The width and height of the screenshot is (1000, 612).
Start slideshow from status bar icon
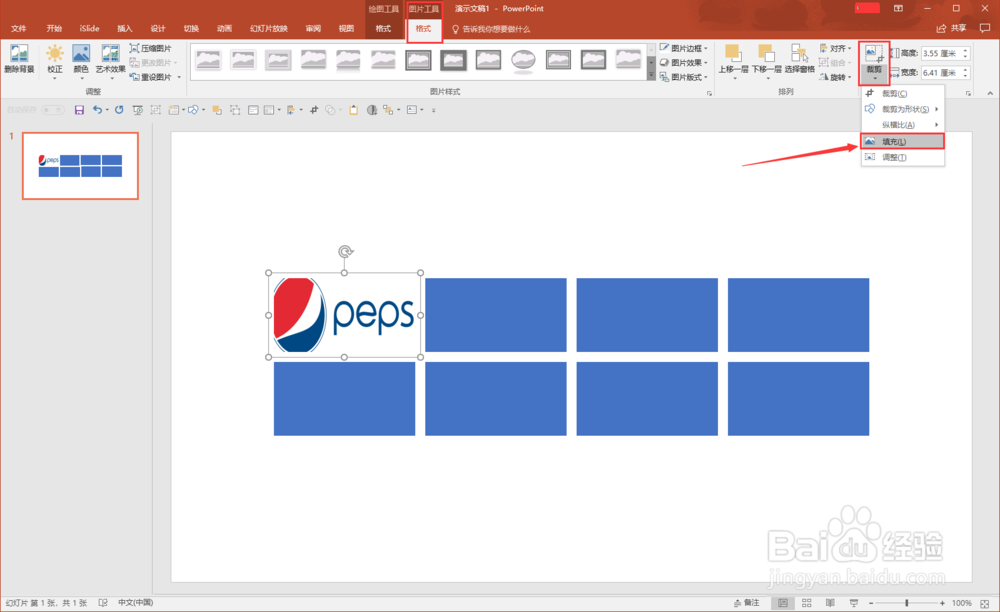point(854,603)
